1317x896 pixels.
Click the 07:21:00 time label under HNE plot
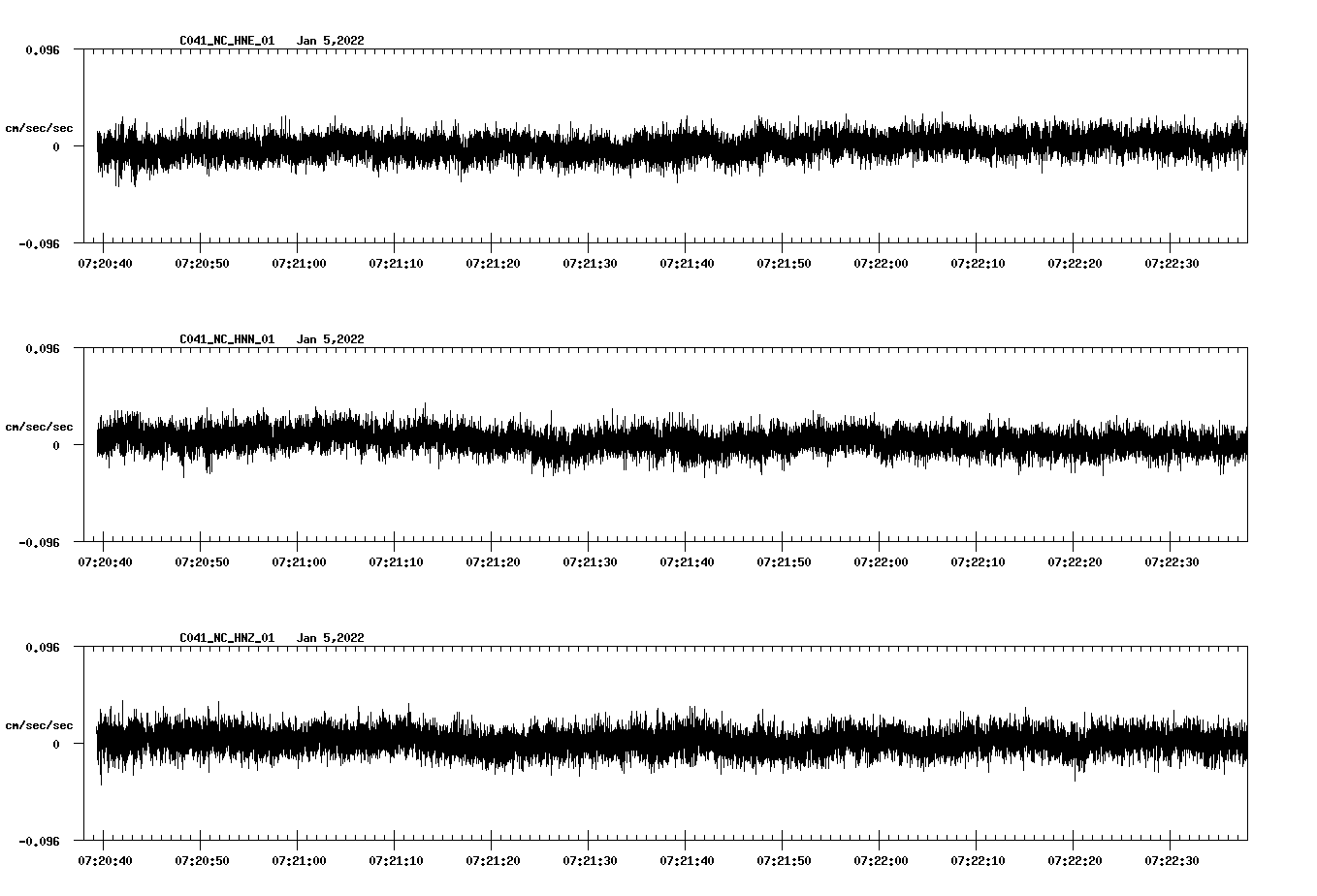(x=299, y=264)
